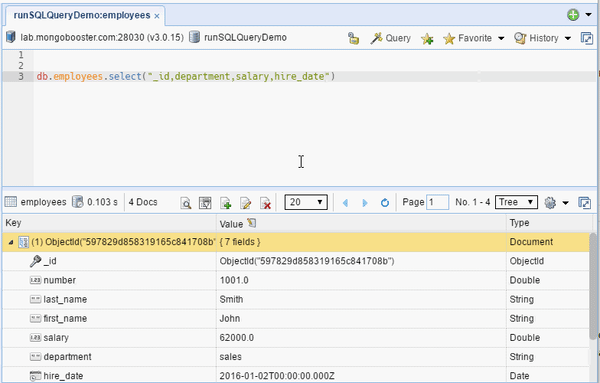Viewport: 600px width, 383px height.
Task: Maximize the results panel via expand icon
Action: 584,203
